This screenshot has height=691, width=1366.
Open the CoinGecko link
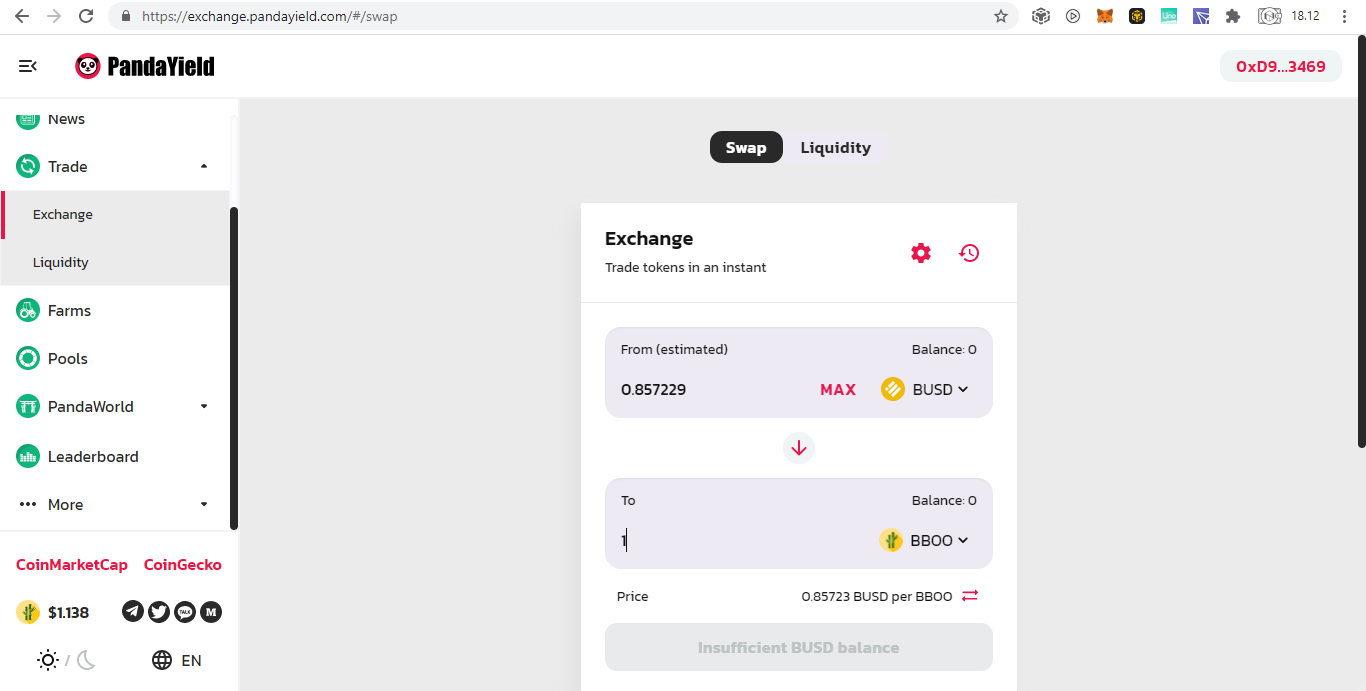[183, 564]
